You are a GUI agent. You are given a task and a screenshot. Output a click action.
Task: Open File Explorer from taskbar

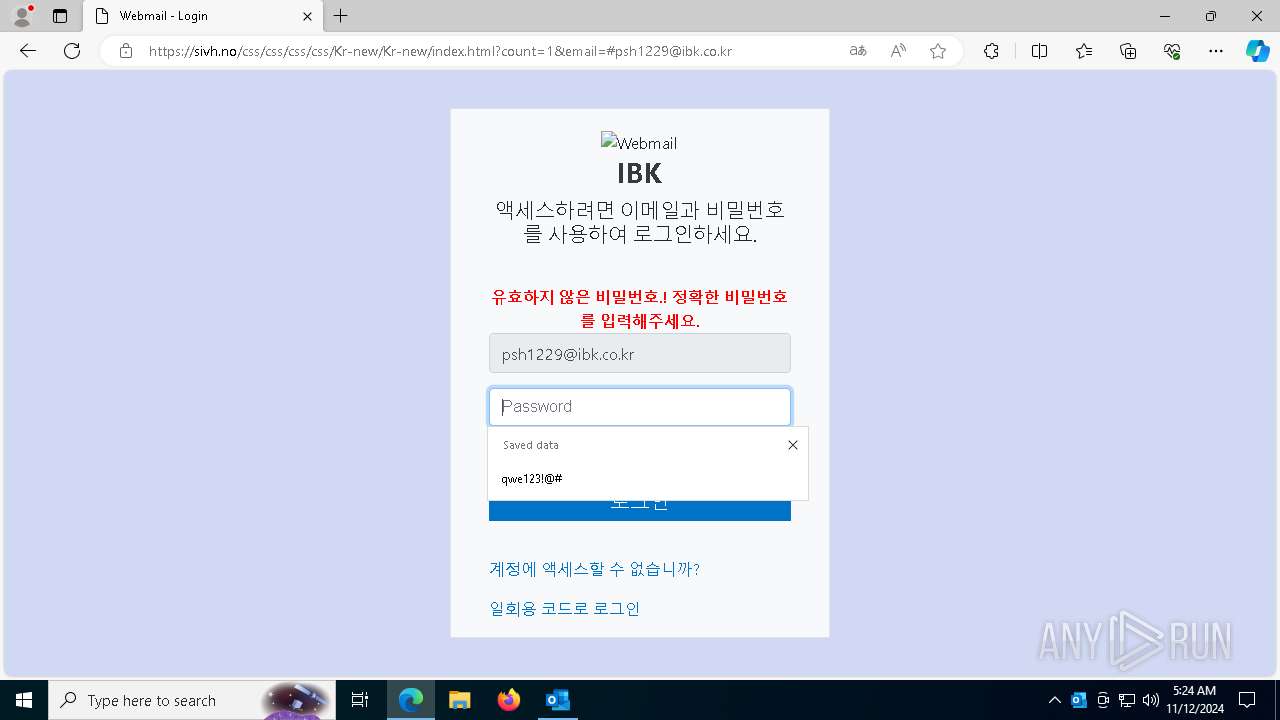click(459, 700)
